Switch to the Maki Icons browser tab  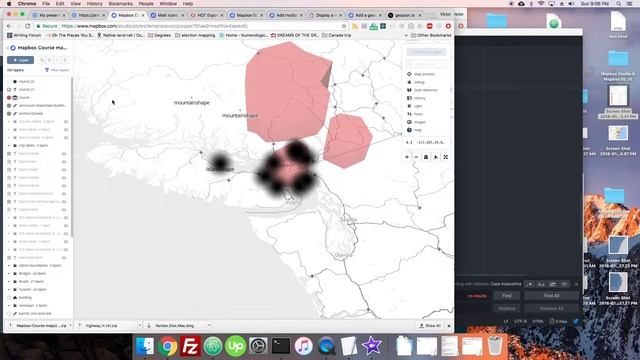(x=167, y=15)
